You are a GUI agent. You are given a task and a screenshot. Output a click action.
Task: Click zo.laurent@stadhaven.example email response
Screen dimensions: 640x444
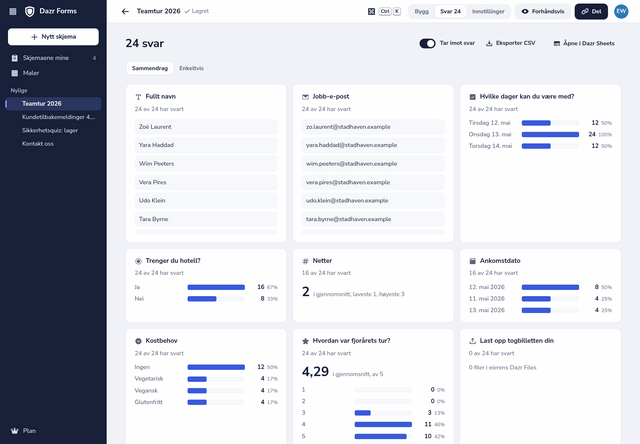click(x=373, y=127)
